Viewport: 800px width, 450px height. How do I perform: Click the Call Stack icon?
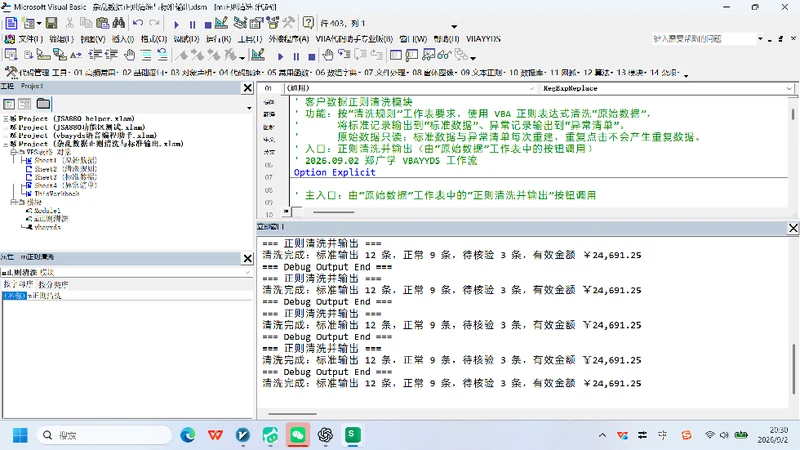click(461, 55)
